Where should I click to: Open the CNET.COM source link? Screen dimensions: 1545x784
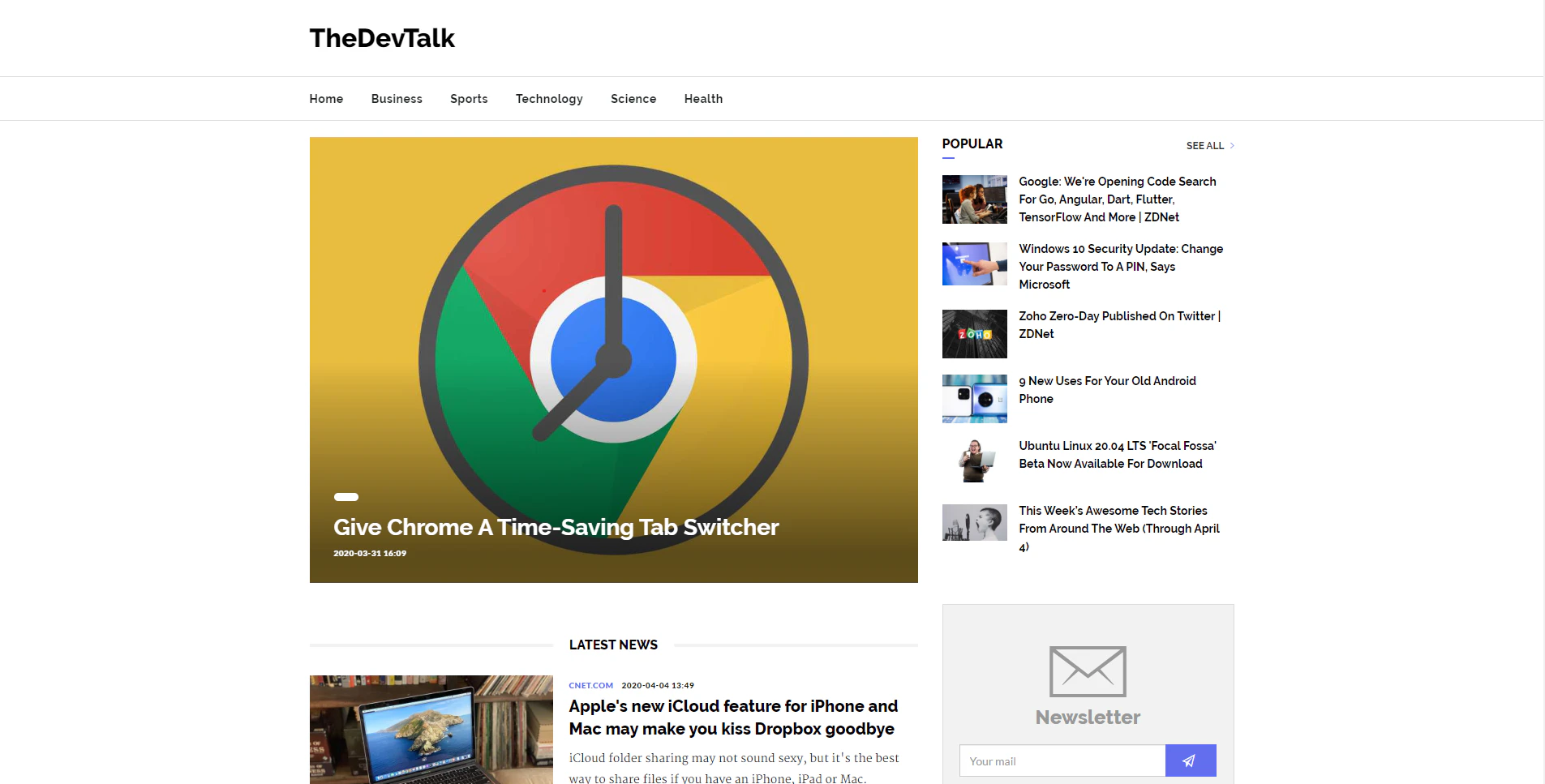590,685
